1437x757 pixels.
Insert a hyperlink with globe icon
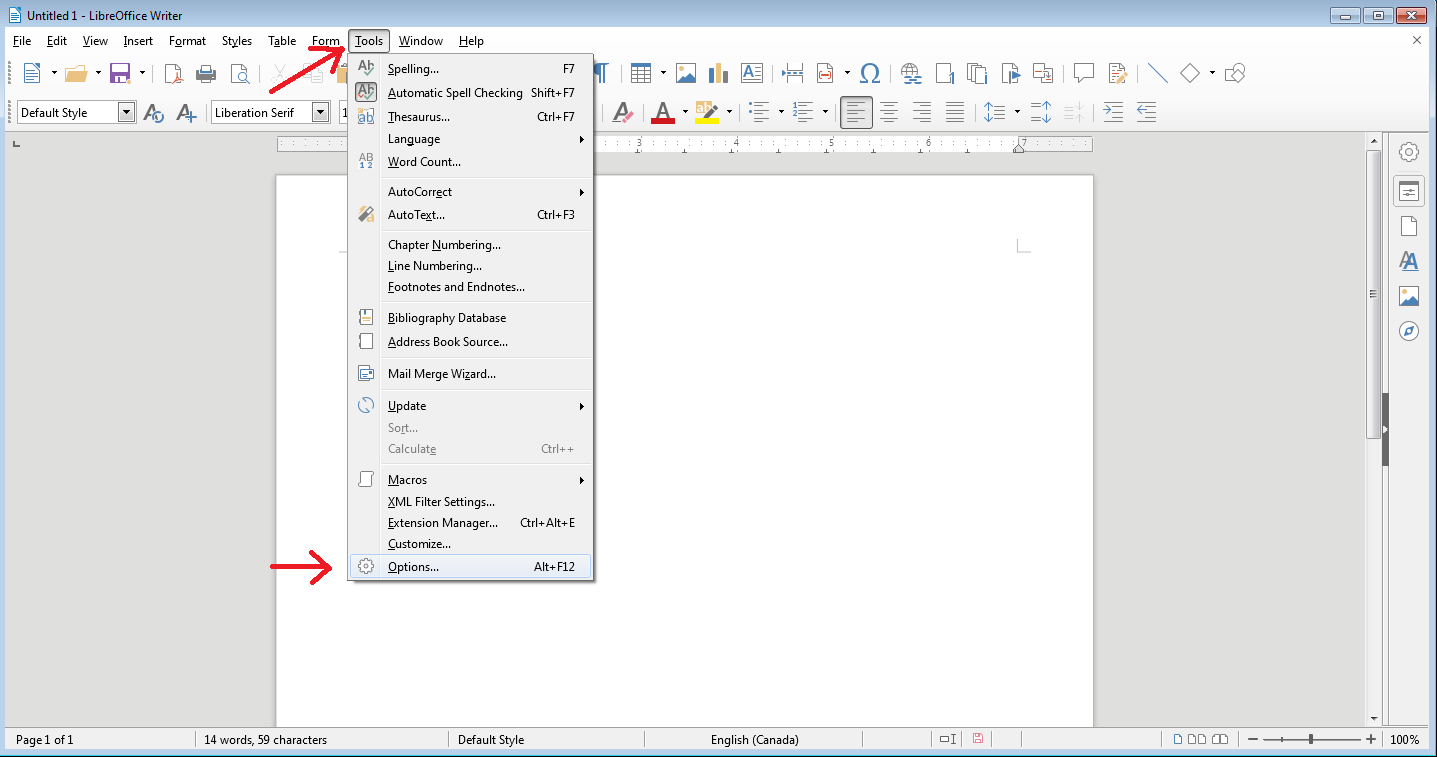click(910, 73)
